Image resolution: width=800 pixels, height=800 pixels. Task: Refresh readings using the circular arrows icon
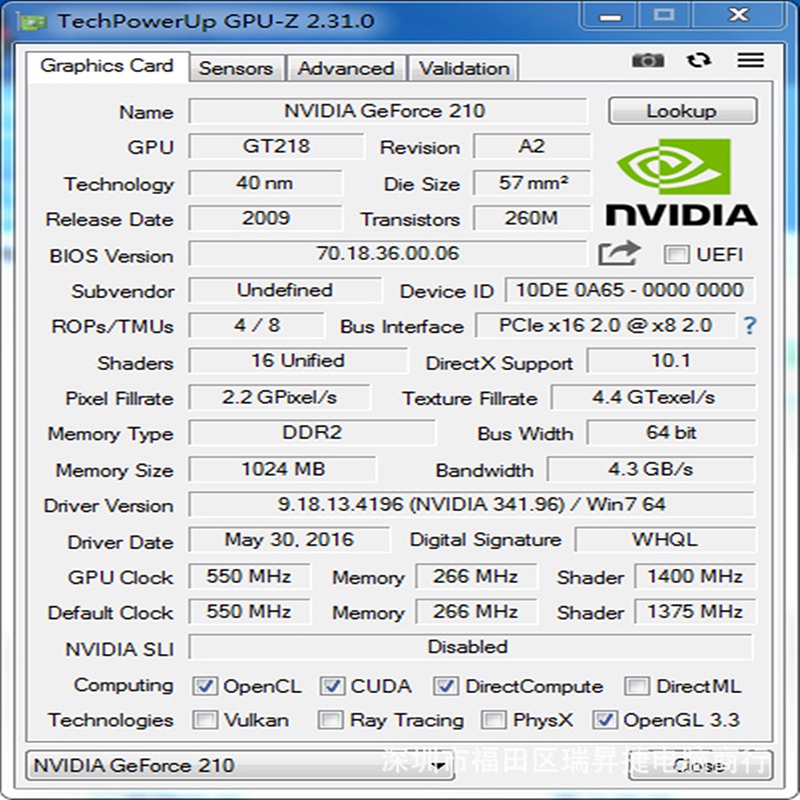[x=697, y=61]
